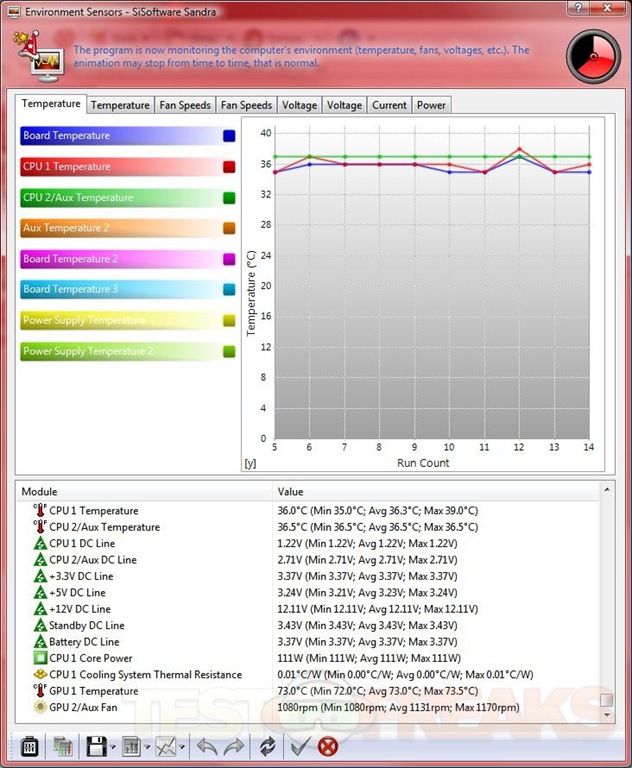Click the refresh arrows icon
Screen dimensions: 632x768
pyautogui.click(x=267, y=746)
